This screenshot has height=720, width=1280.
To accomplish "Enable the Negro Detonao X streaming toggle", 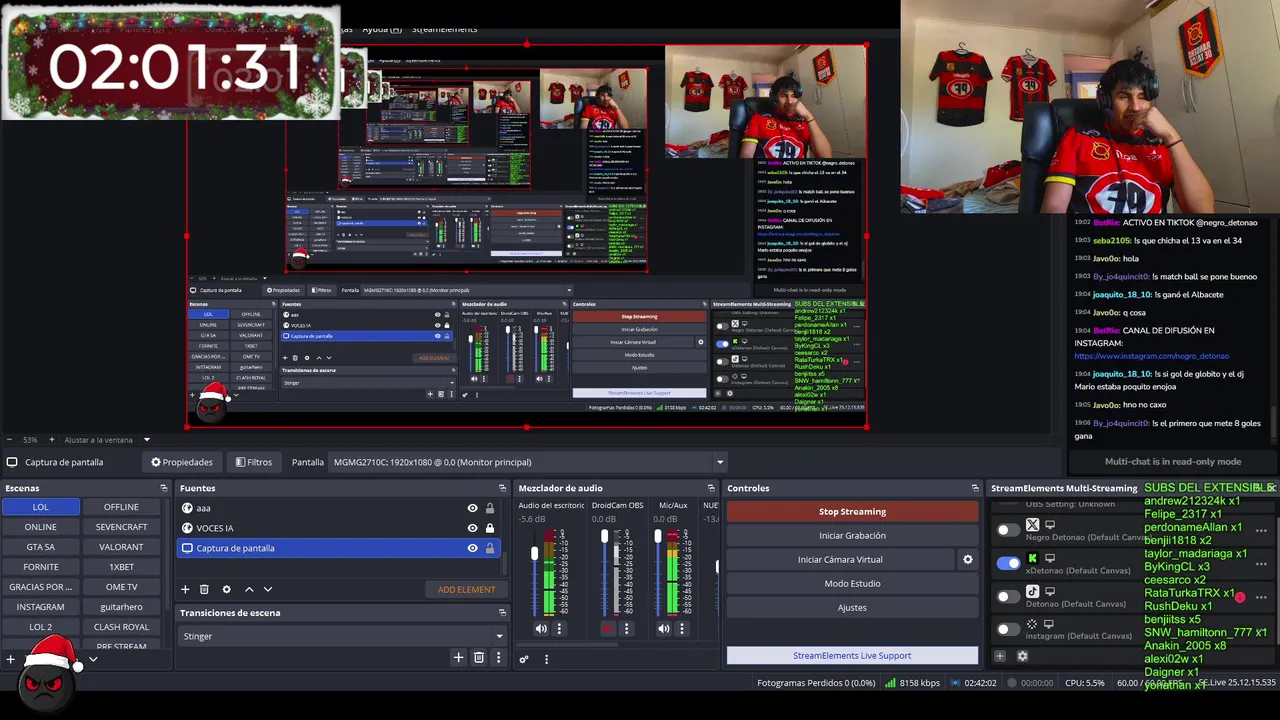I will 1008,530.
